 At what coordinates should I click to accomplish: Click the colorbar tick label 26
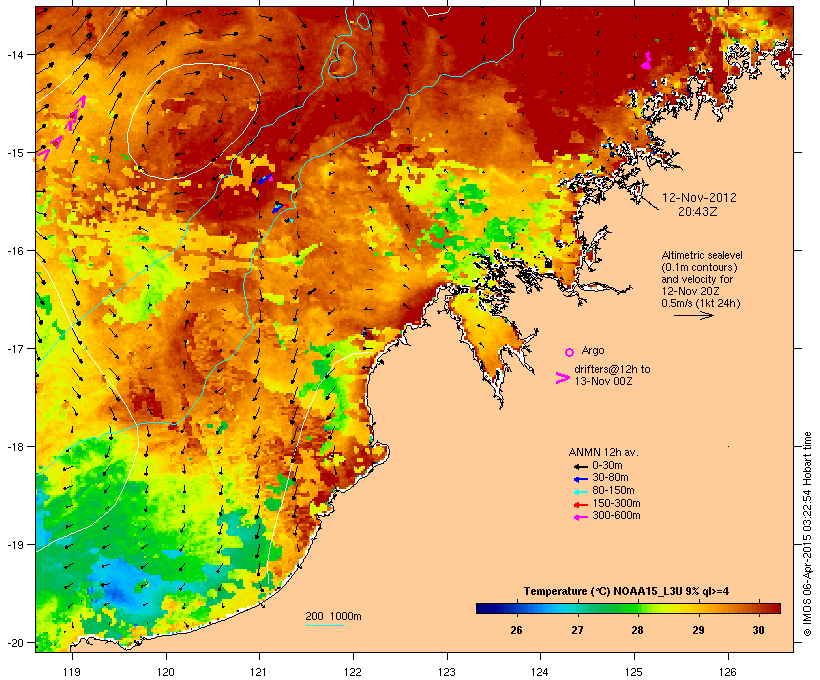[x=516, y=630]
